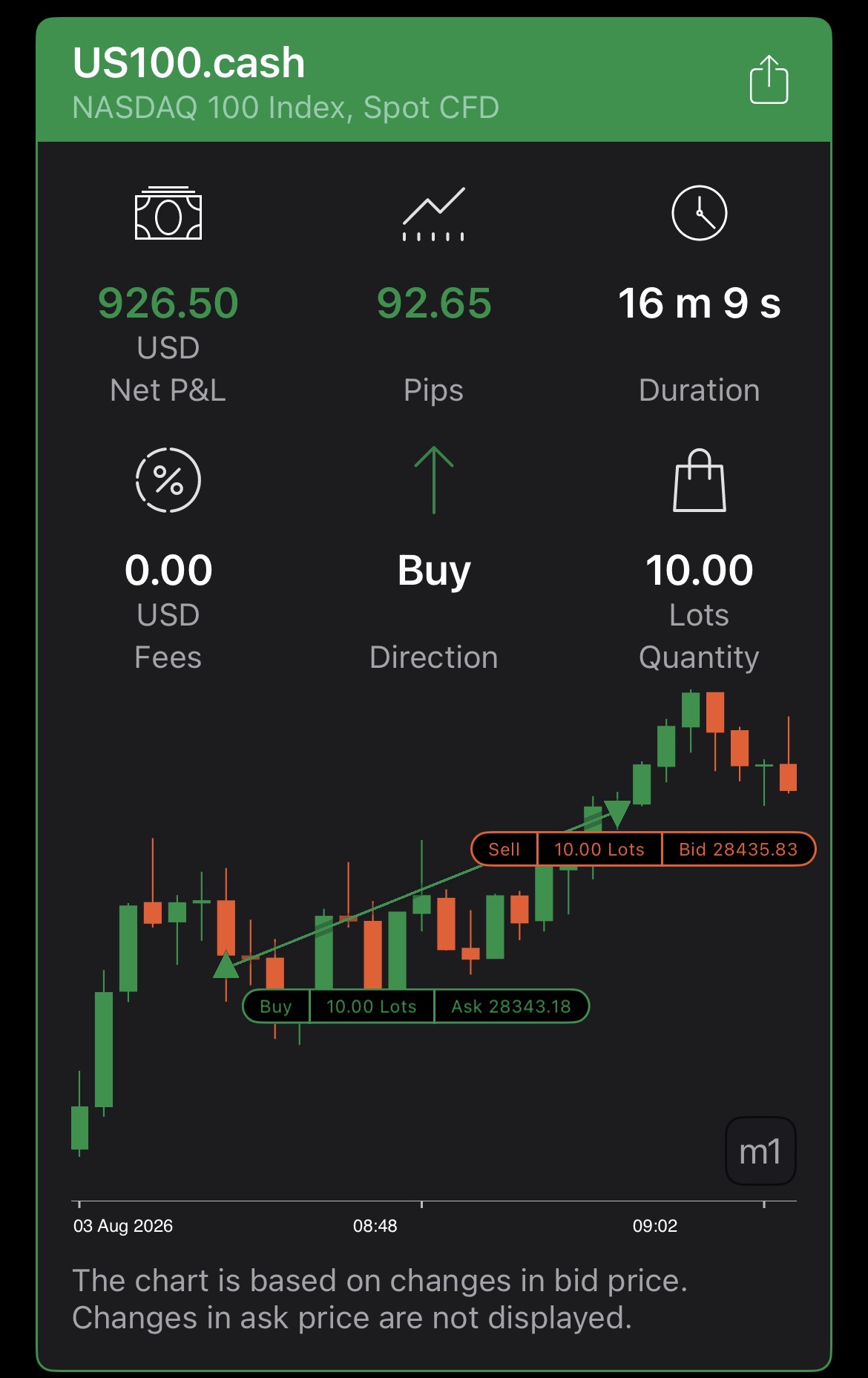The width and height of the screenshot is (868, 1378).
Task: Tap the green up-arrow Direction icon
Action: click(434, 480)
